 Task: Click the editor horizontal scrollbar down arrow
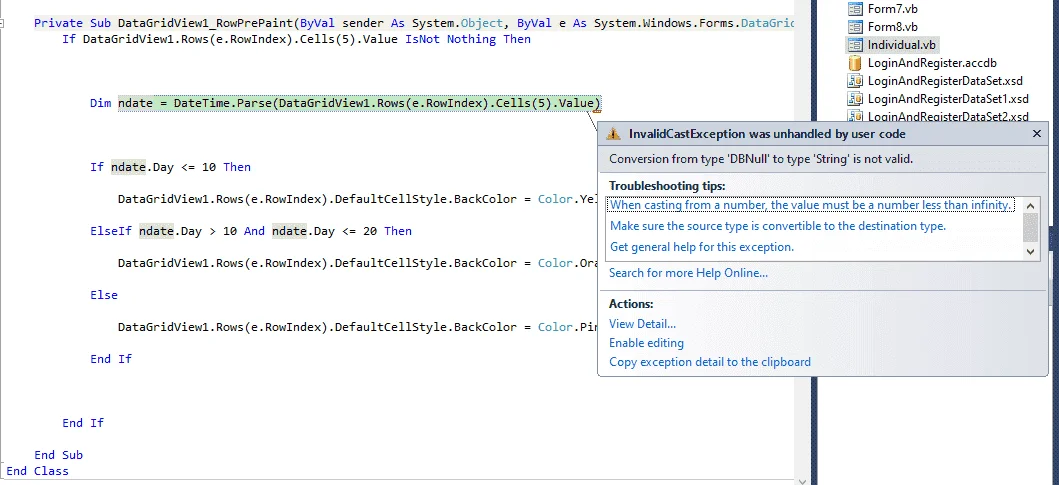802,481
